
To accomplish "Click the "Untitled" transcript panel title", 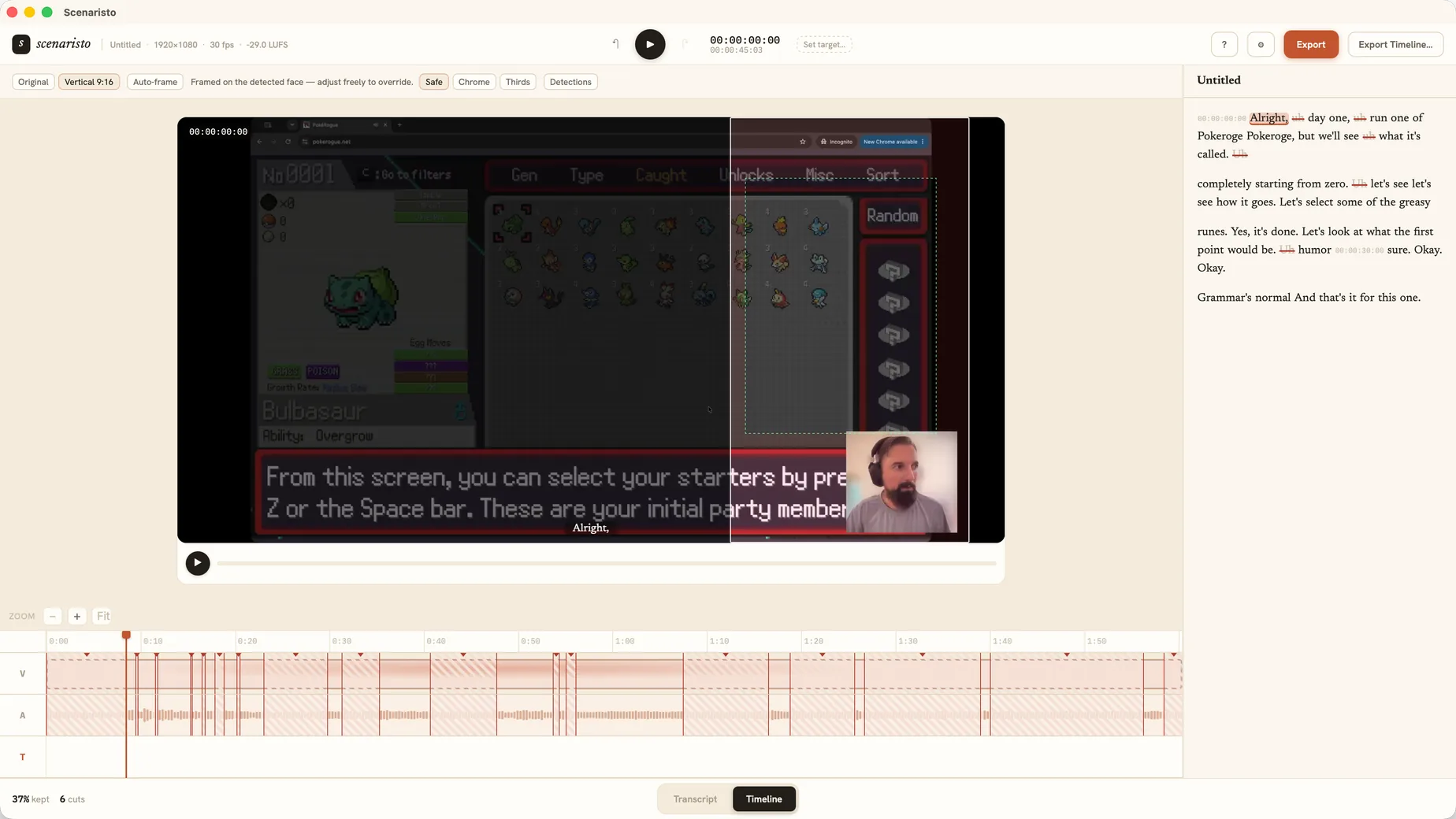I will click(1219, 80).
